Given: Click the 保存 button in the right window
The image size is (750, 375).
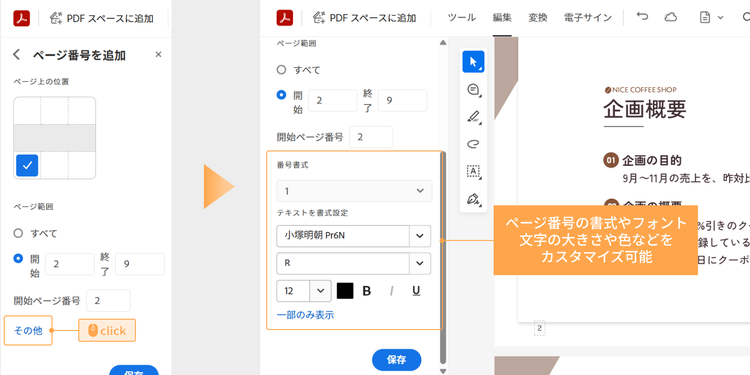Looking at the screenshot, I should click(397, 360).
